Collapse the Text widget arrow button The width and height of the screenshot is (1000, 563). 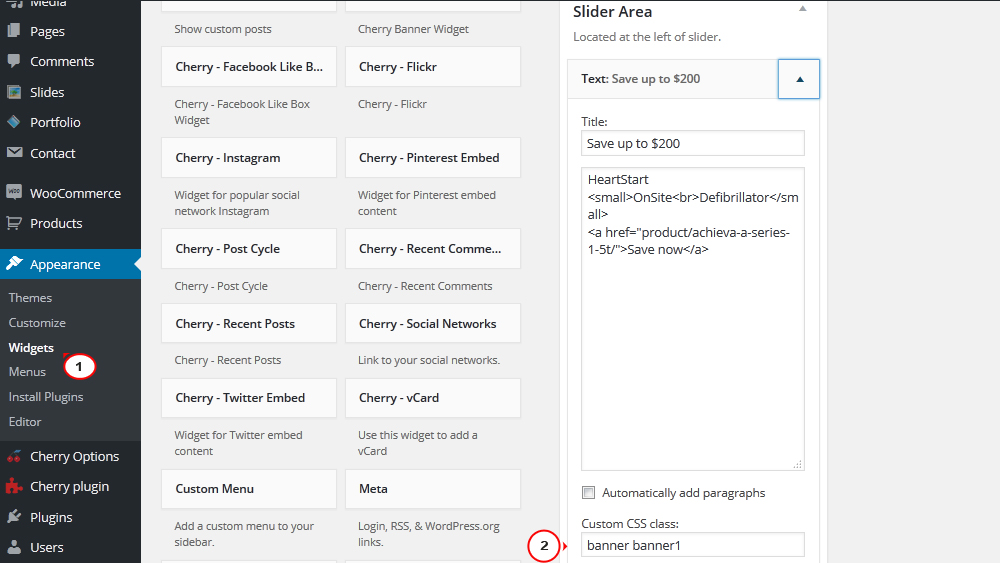coord(798,79)
